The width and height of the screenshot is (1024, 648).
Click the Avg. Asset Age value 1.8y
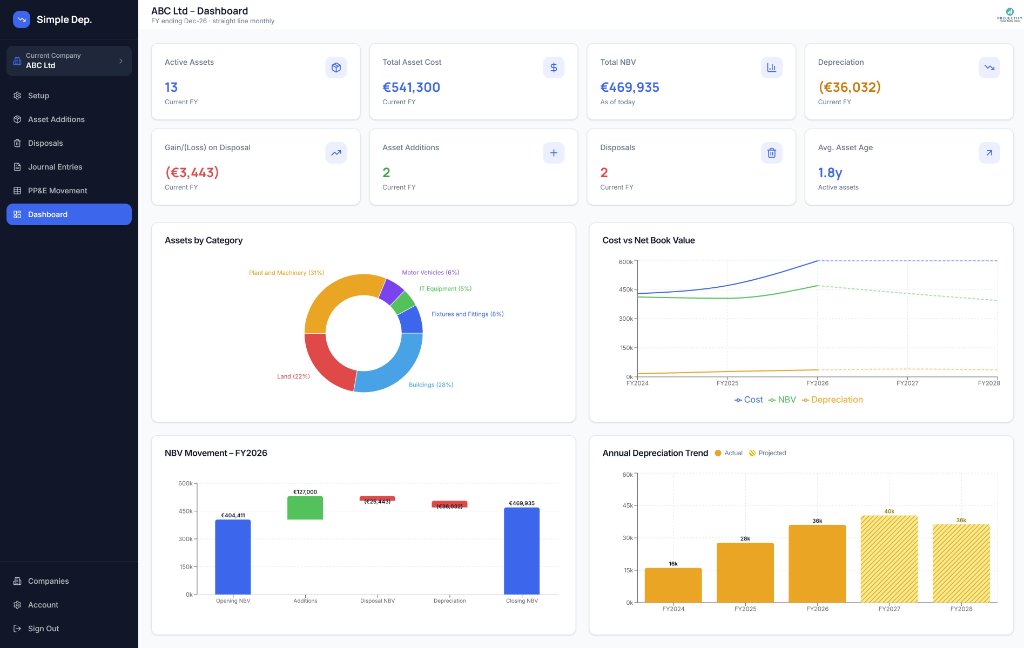point(830,173)
